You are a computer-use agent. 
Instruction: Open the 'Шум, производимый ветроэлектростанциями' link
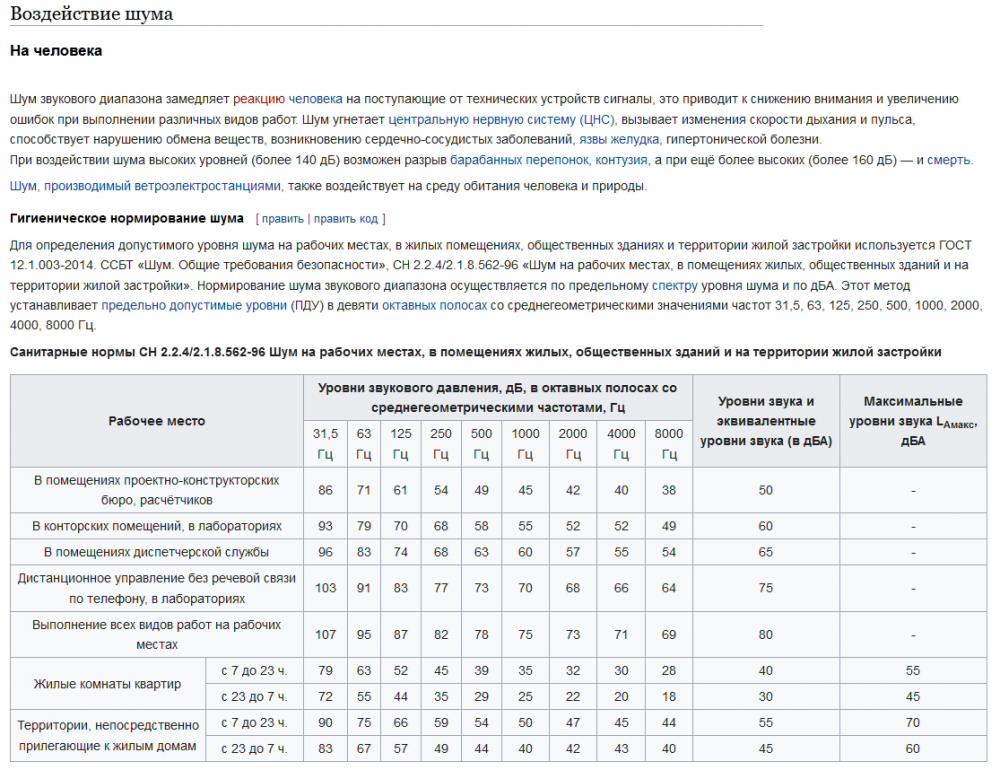coord(145,186)
